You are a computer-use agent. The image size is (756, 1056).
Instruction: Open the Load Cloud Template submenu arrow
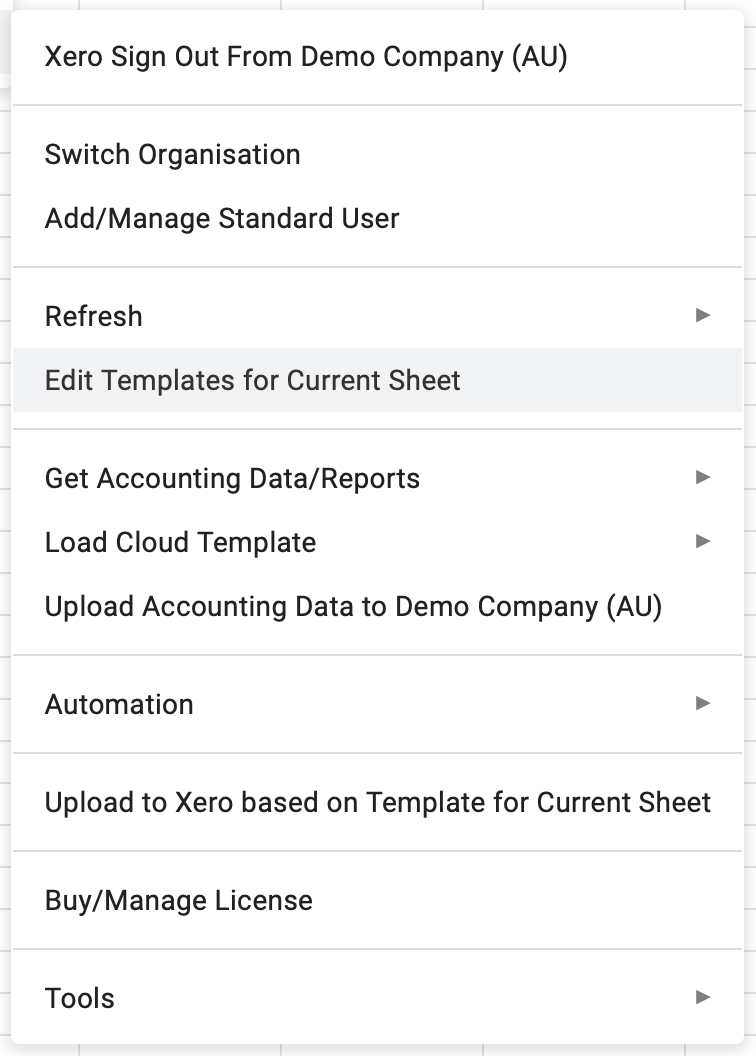point(703,541)
